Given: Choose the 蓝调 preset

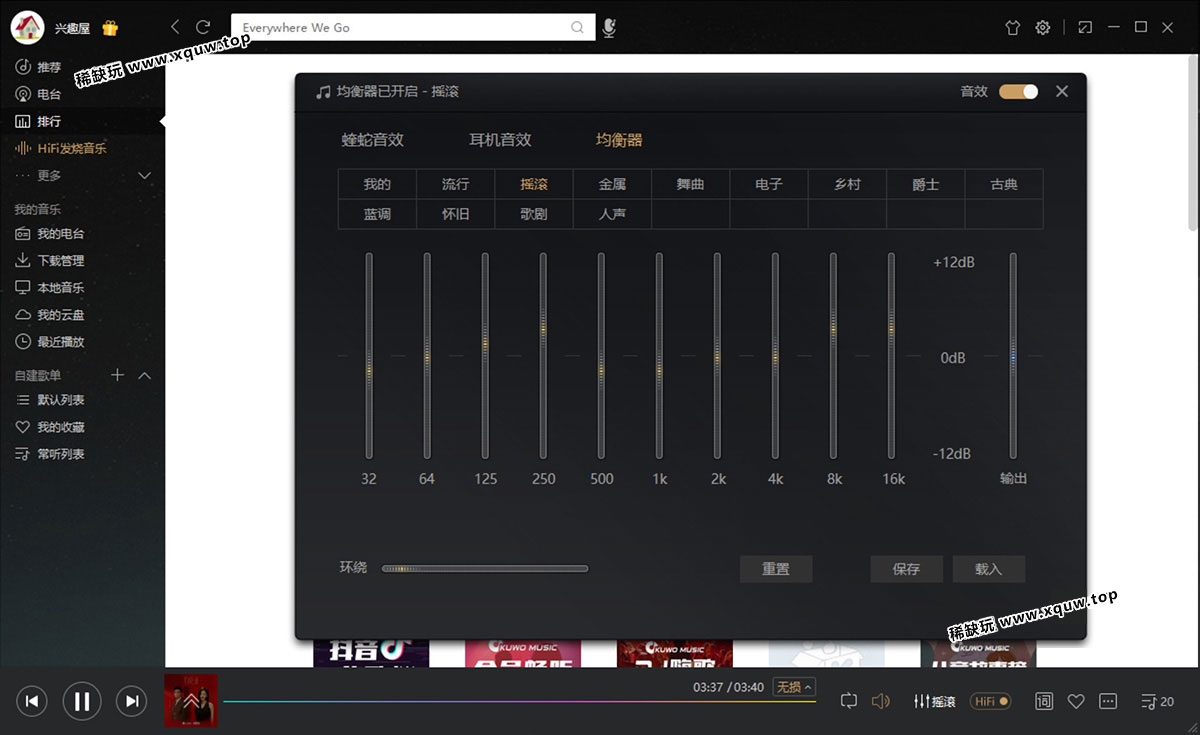Looking at the screenshot, I should click(x=377, y=214).
